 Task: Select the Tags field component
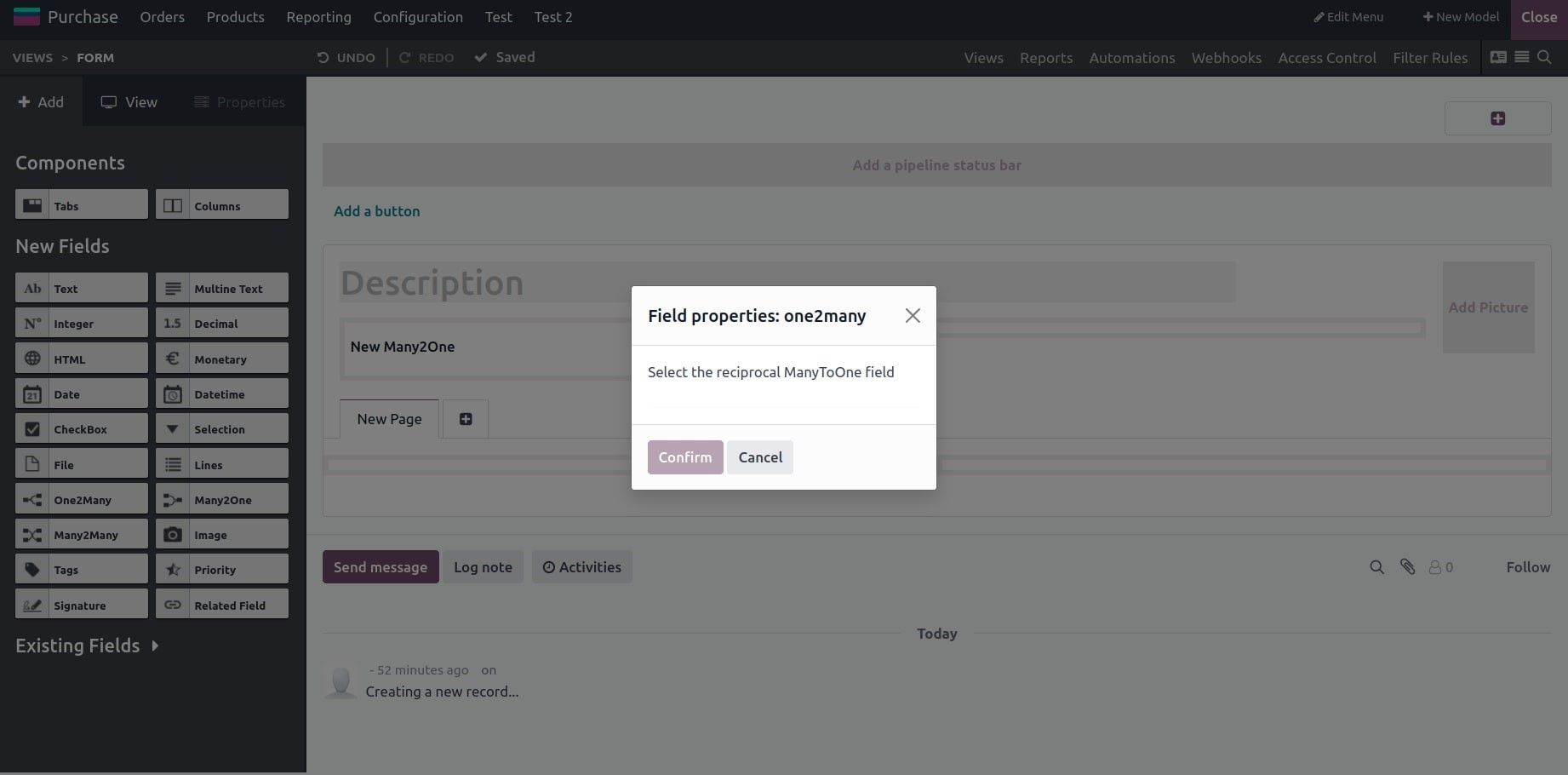pyautogui.click(x=82, y=570)
